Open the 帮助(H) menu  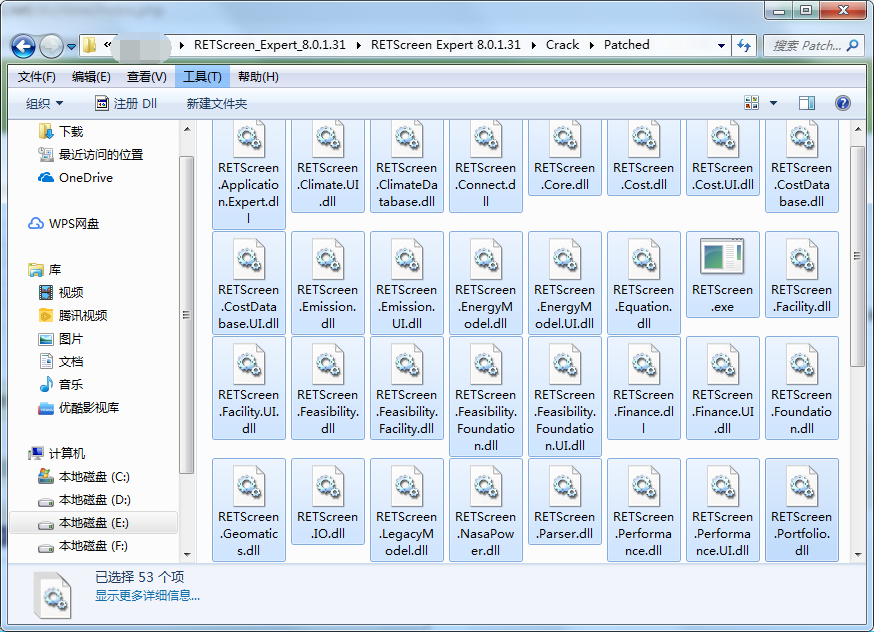click(x=258, y=77)
